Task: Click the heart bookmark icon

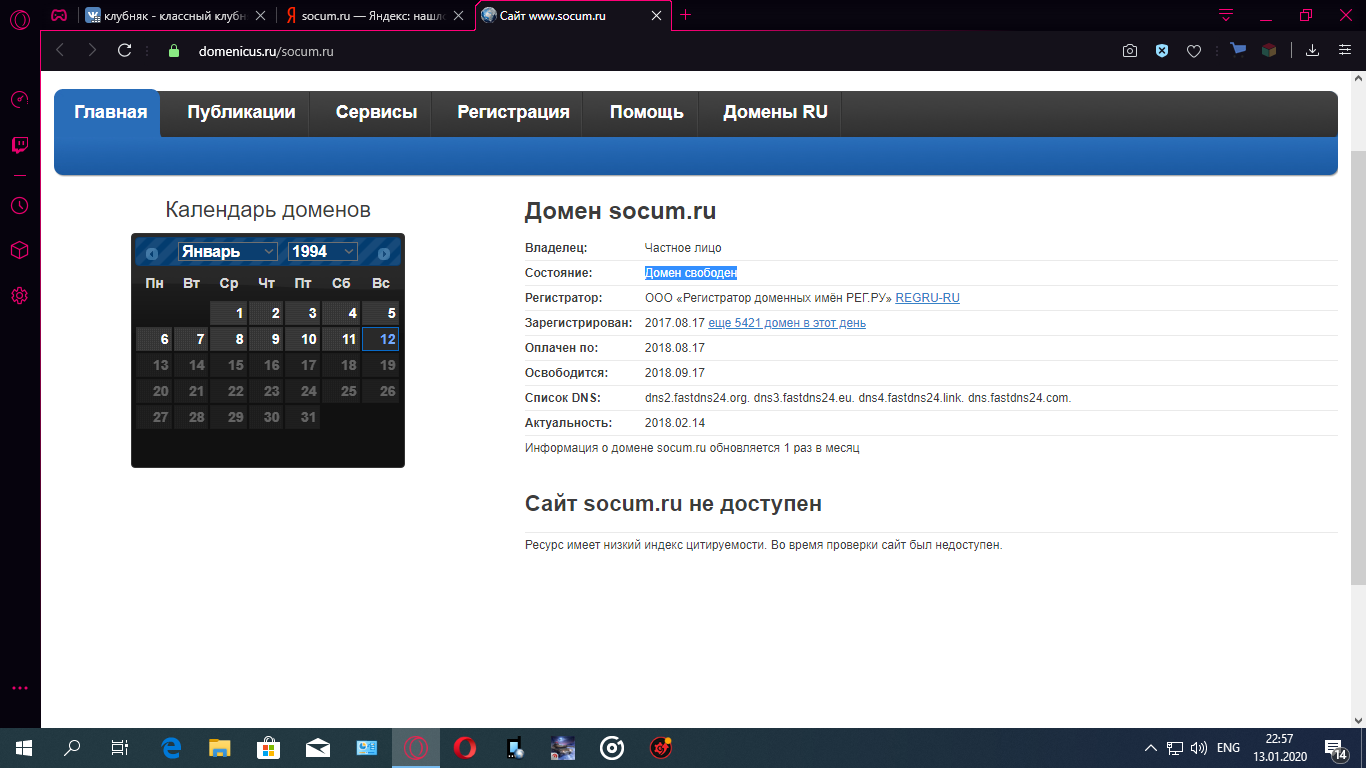Action: [1193, 51]
